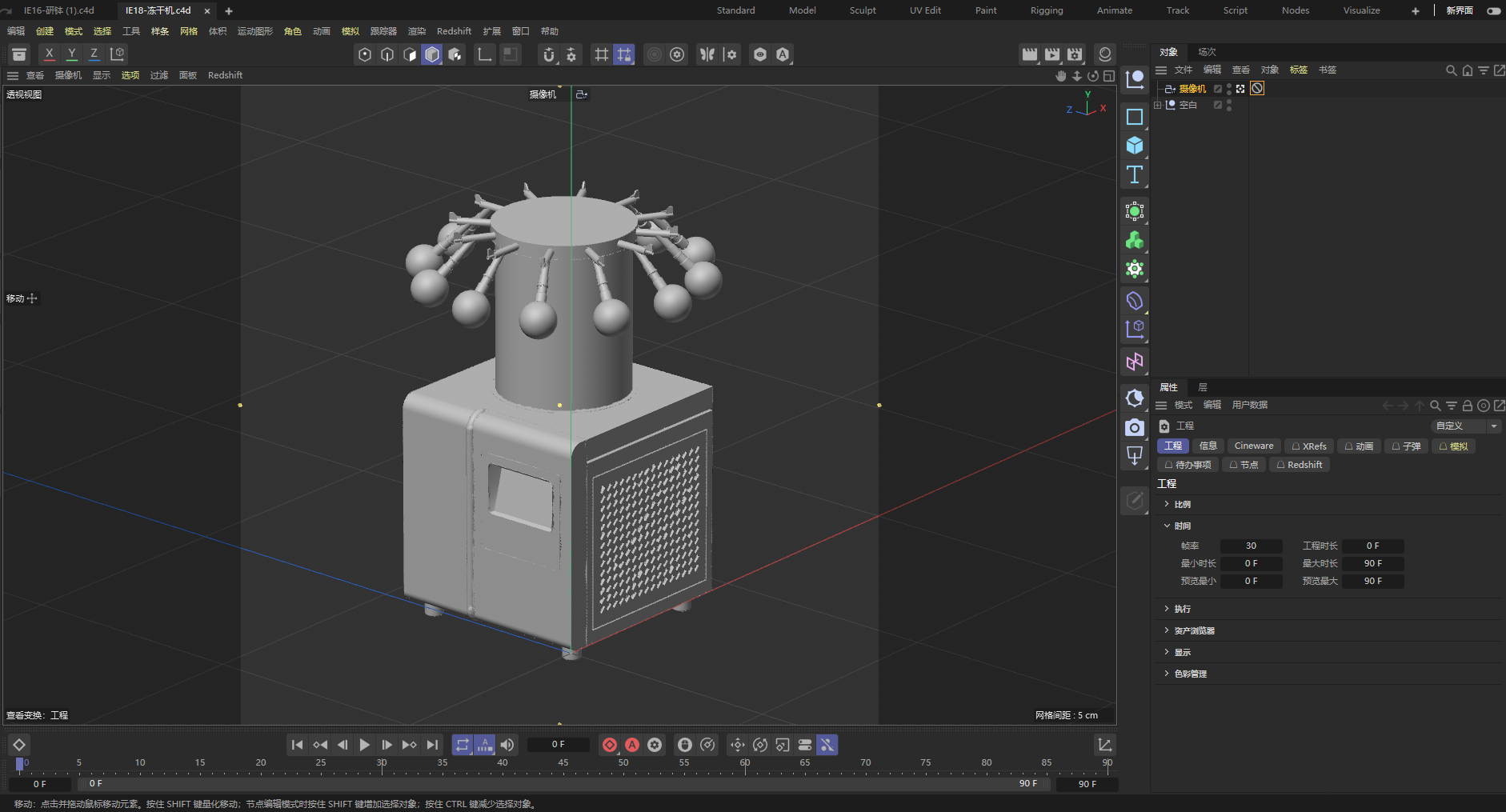This screenshot has height=812, width=1506.
Task: Expand the 资产浏览器 section
Action: click(x=1167, y=630)
